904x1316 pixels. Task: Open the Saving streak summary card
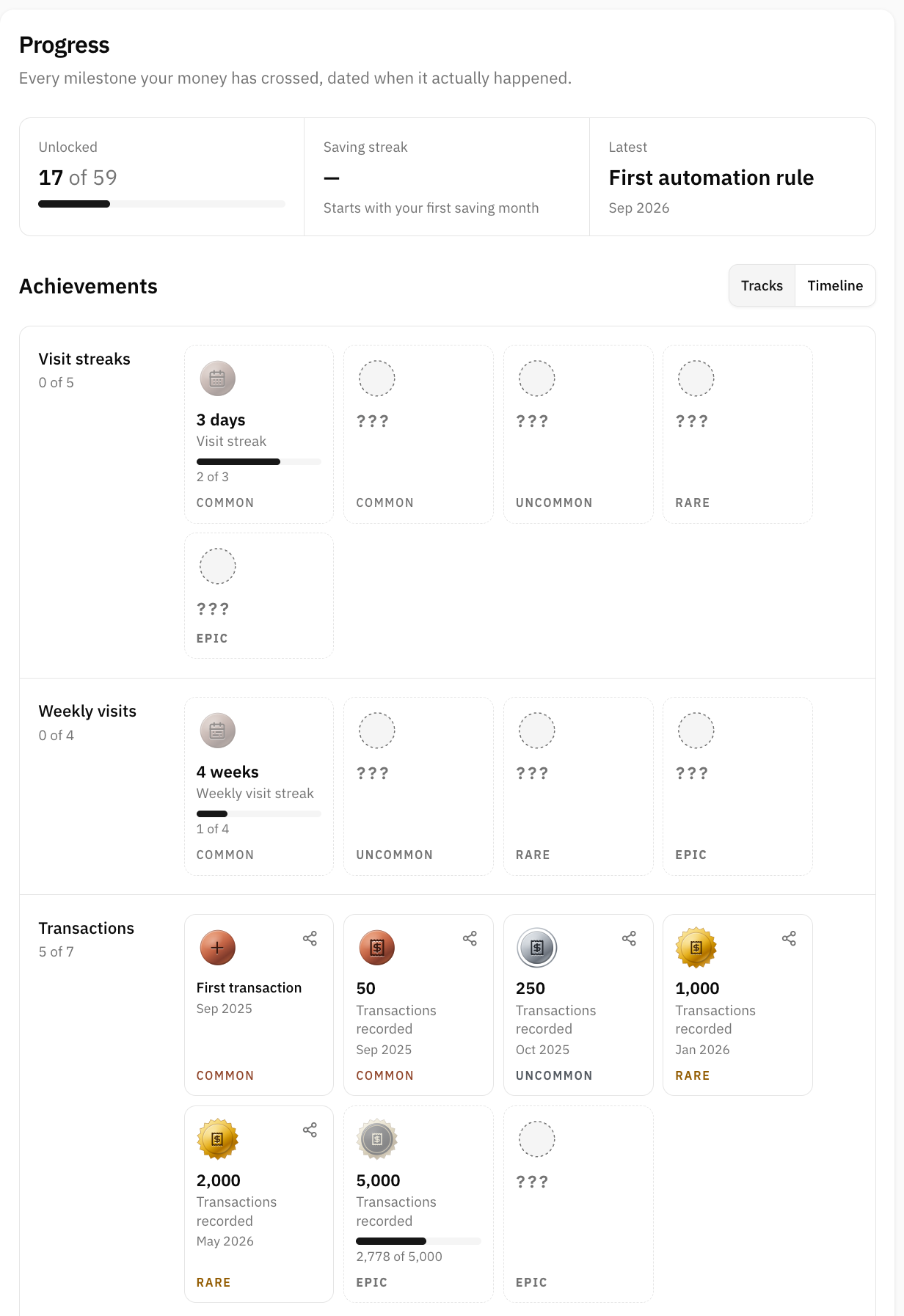click(447, 177)
